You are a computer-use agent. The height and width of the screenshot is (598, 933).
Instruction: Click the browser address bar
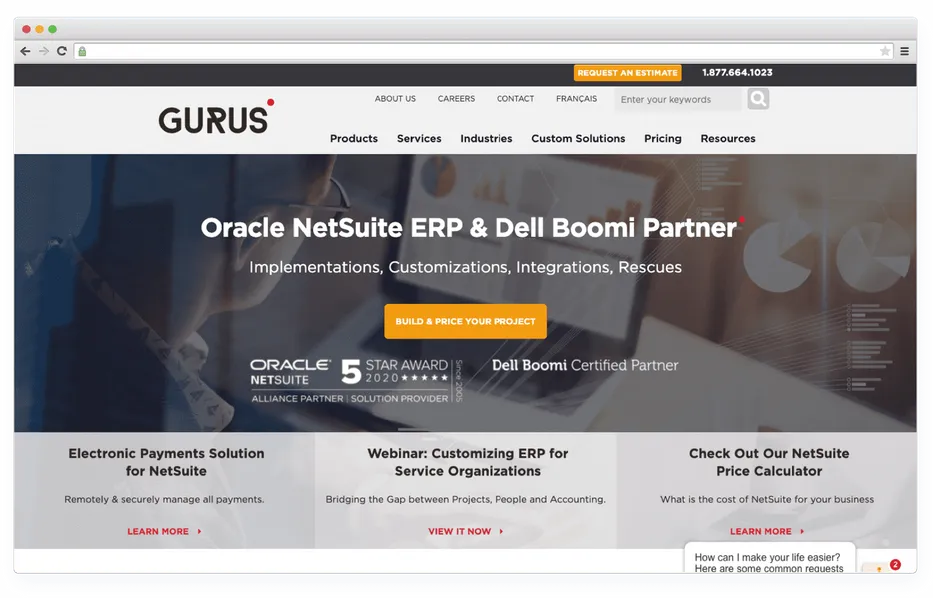pos(483,51)
